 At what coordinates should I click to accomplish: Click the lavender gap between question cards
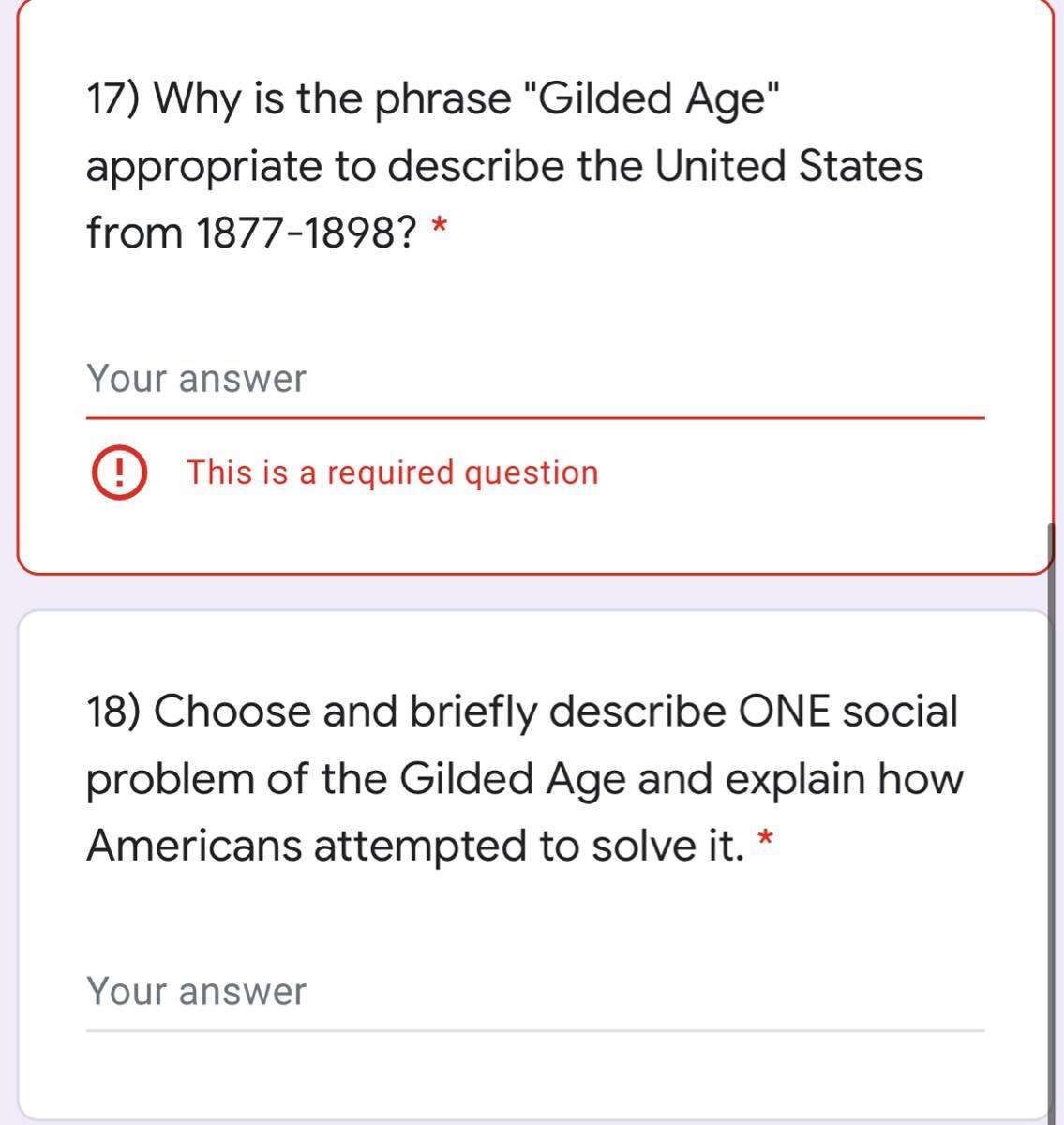[525, 592]
